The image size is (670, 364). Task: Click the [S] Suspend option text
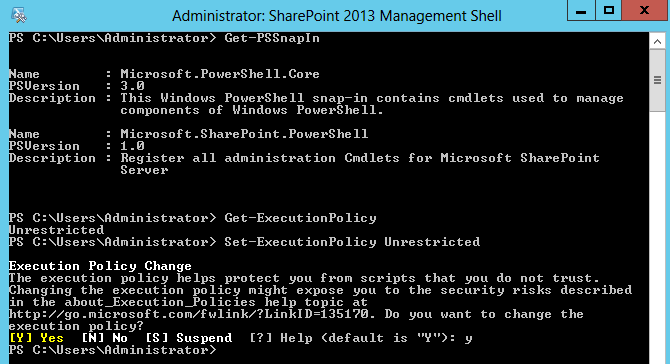[x=188, y=338]
